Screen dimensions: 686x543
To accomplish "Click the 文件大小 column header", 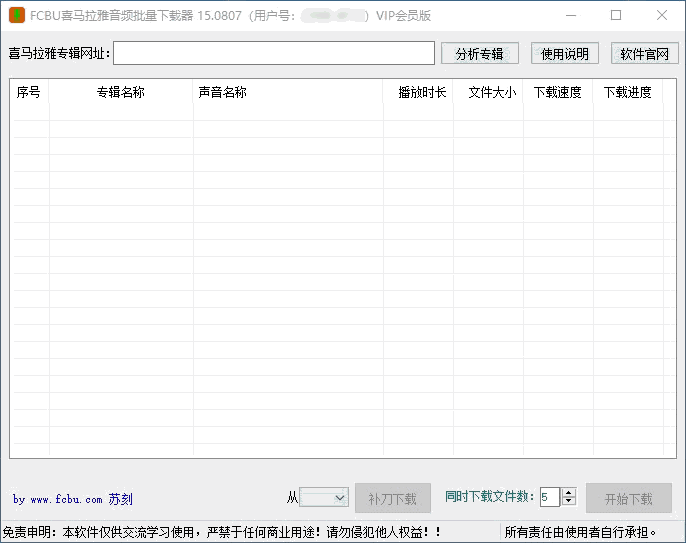I will point(488,92).
